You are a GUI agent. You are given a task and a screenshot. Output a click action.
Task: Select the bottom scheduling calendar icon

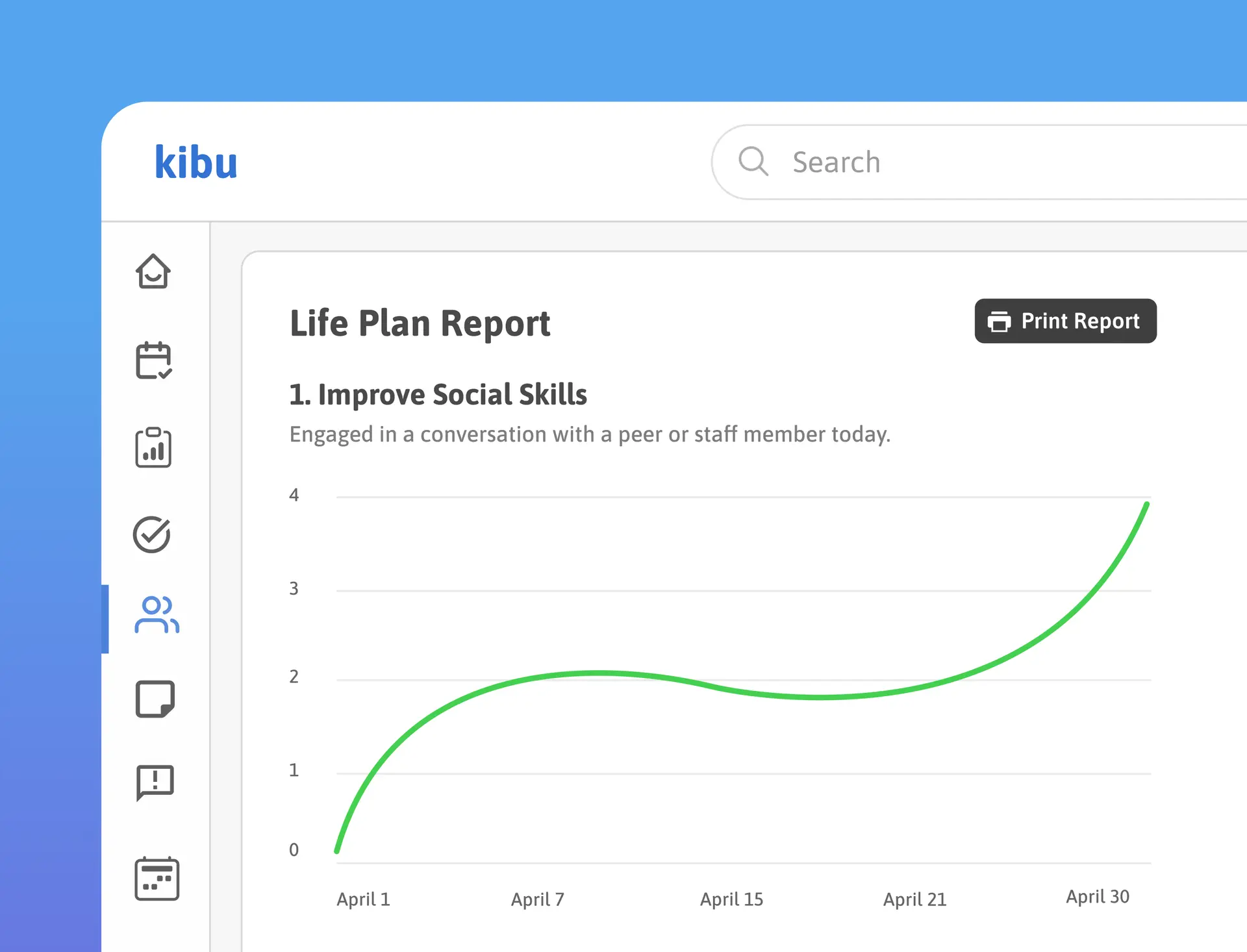(156, 878)
